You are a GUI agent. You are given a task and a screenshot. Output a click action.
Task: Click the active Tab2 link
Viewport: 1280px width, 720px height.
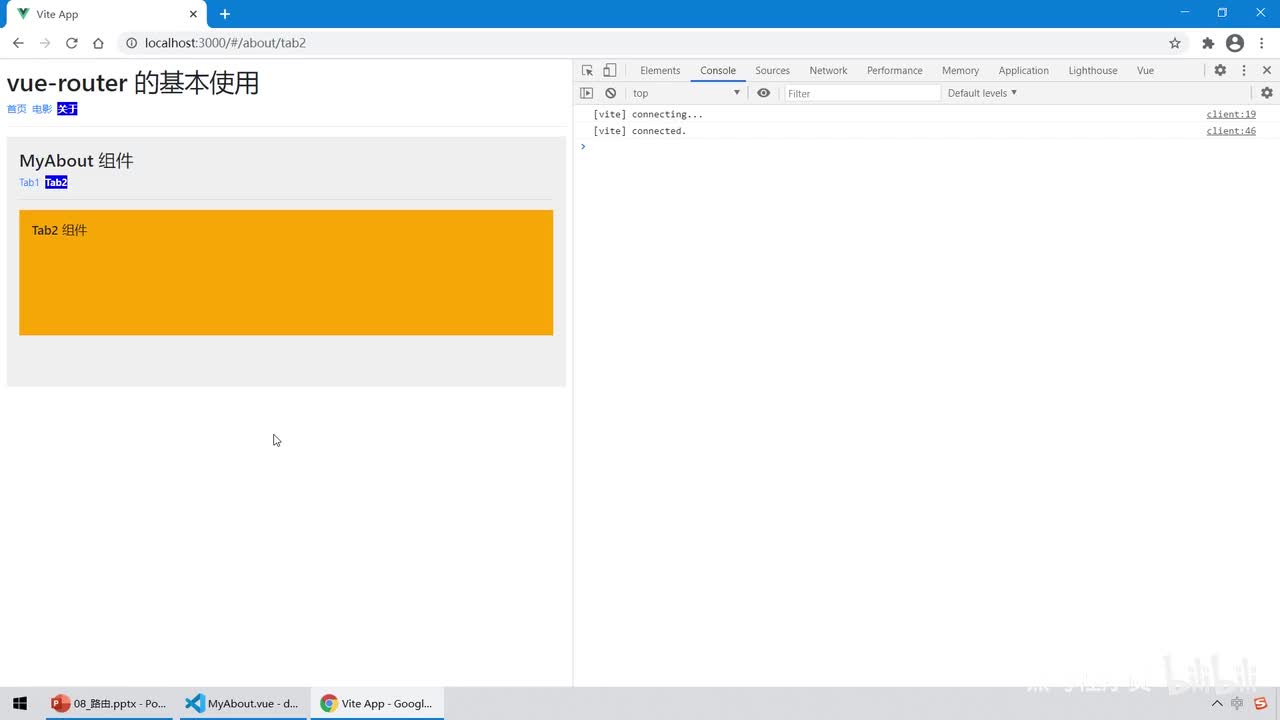click(x=56, y=182)
